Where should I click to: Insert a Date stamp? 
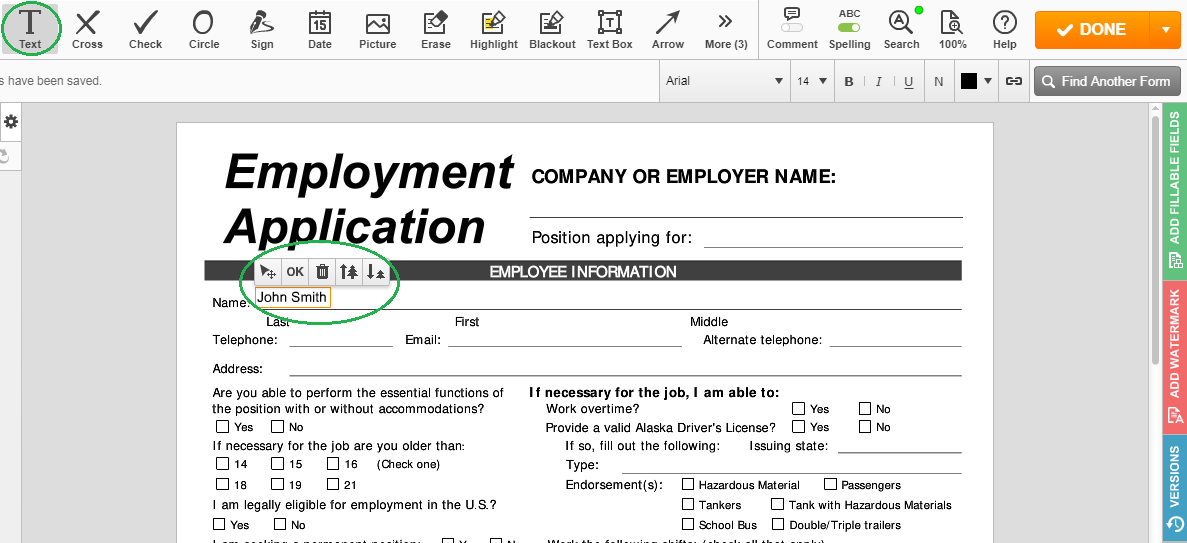[320, 30]
